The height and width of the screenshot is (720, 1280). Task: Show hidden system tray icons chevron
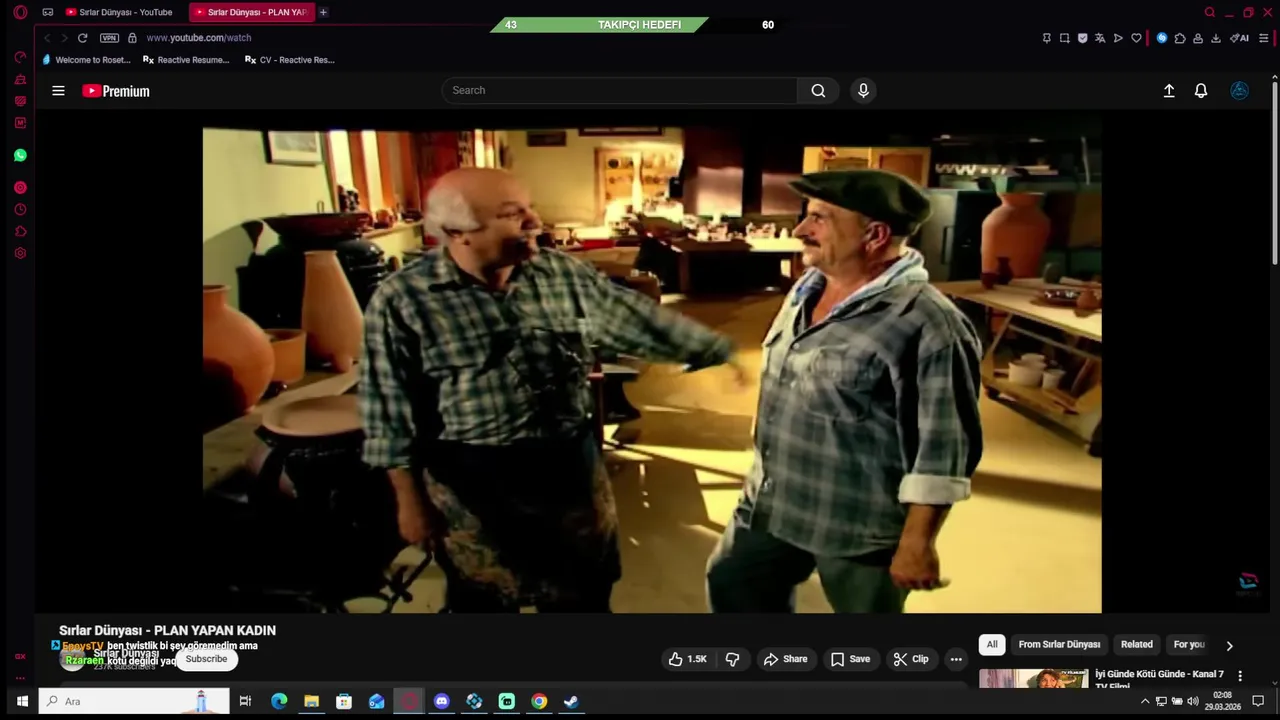click(1145, 701)
